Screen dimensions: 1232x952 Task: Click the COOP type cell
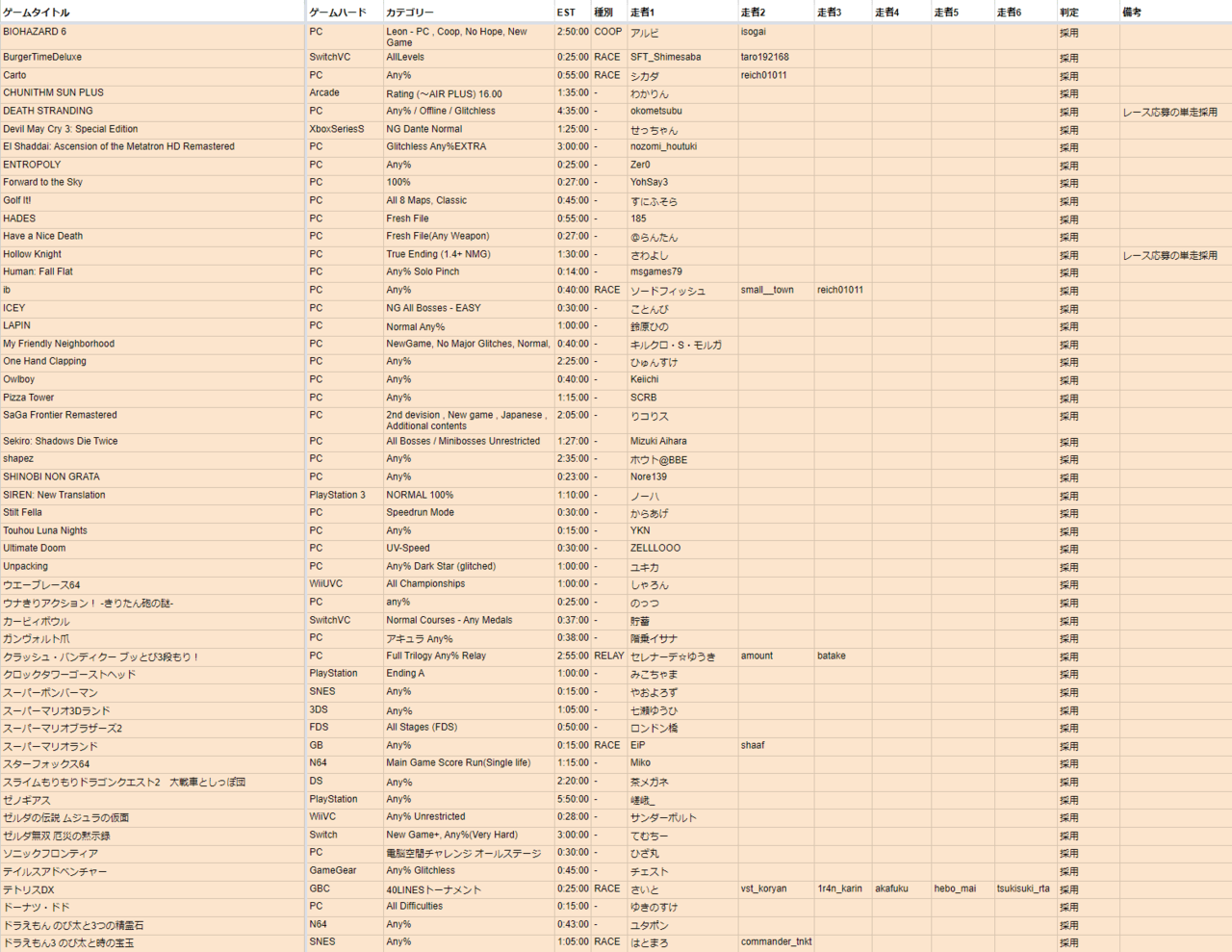click(x=609, y=37)
